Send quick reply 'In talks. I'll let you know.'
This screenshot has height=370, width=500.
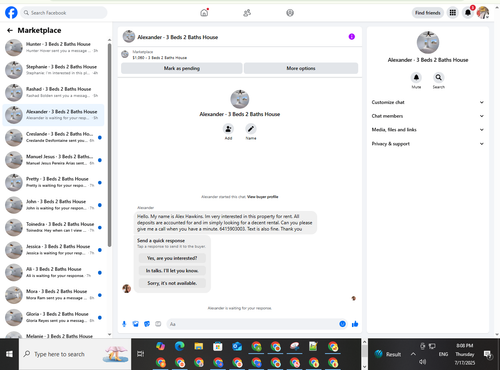click(x=172, y=271)
